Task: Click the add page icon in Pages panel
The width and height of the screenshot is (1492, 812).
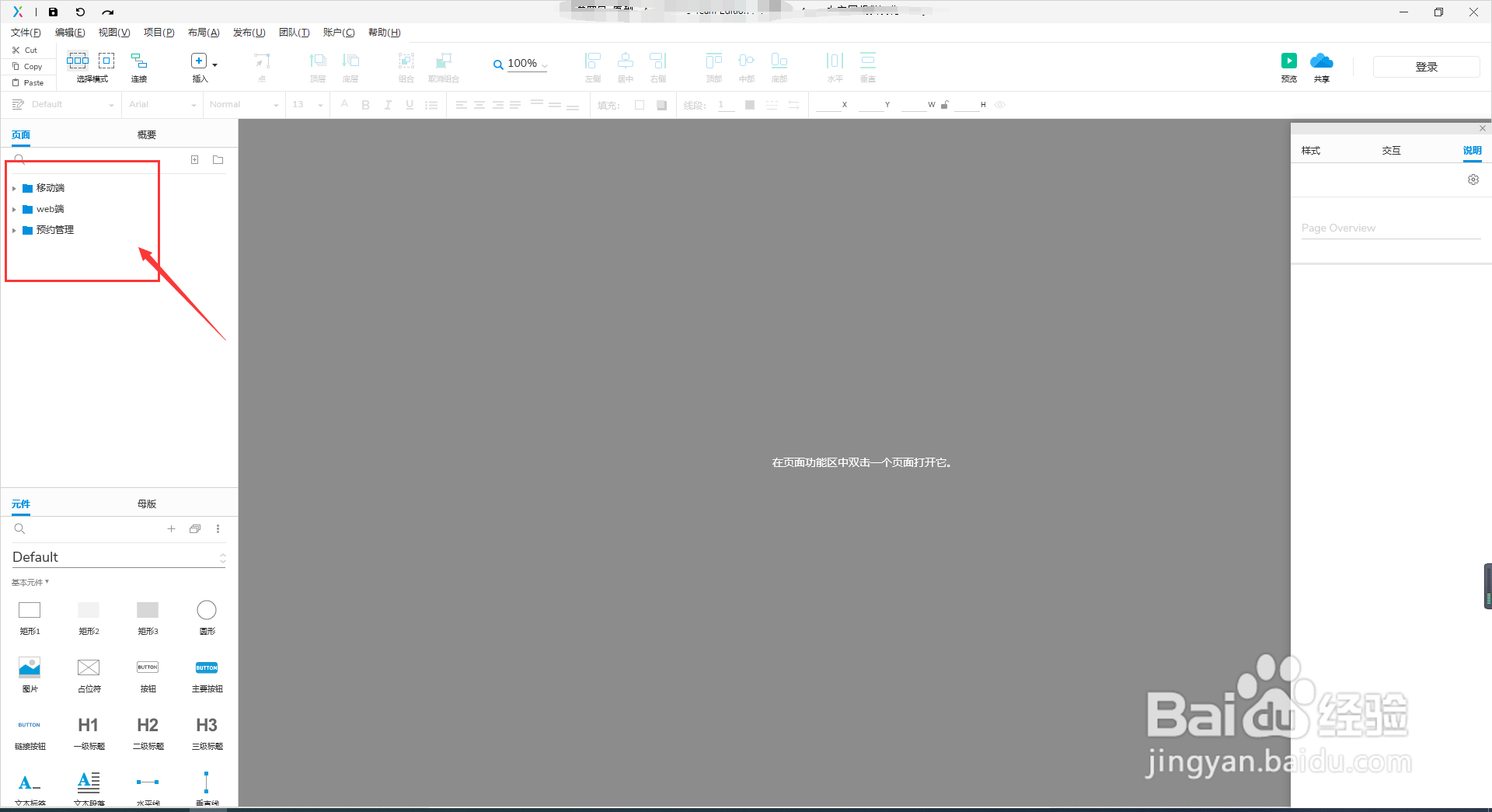Action: [x=195, y=160]
